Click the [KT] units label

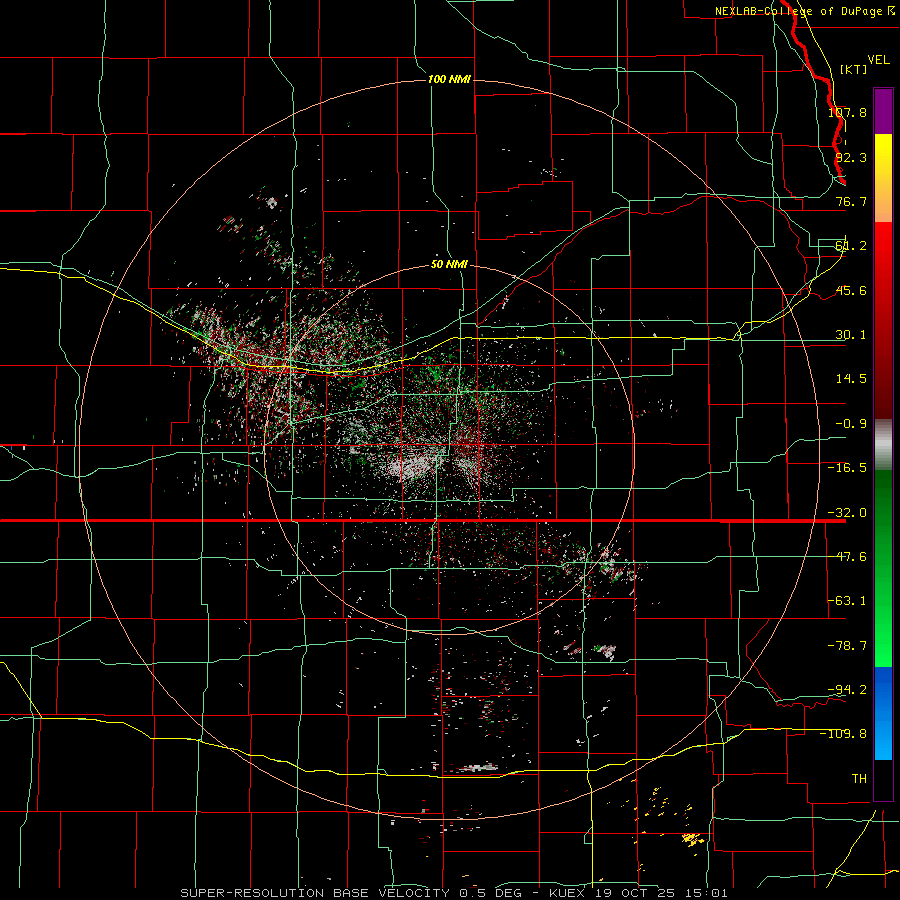[854, 69]
